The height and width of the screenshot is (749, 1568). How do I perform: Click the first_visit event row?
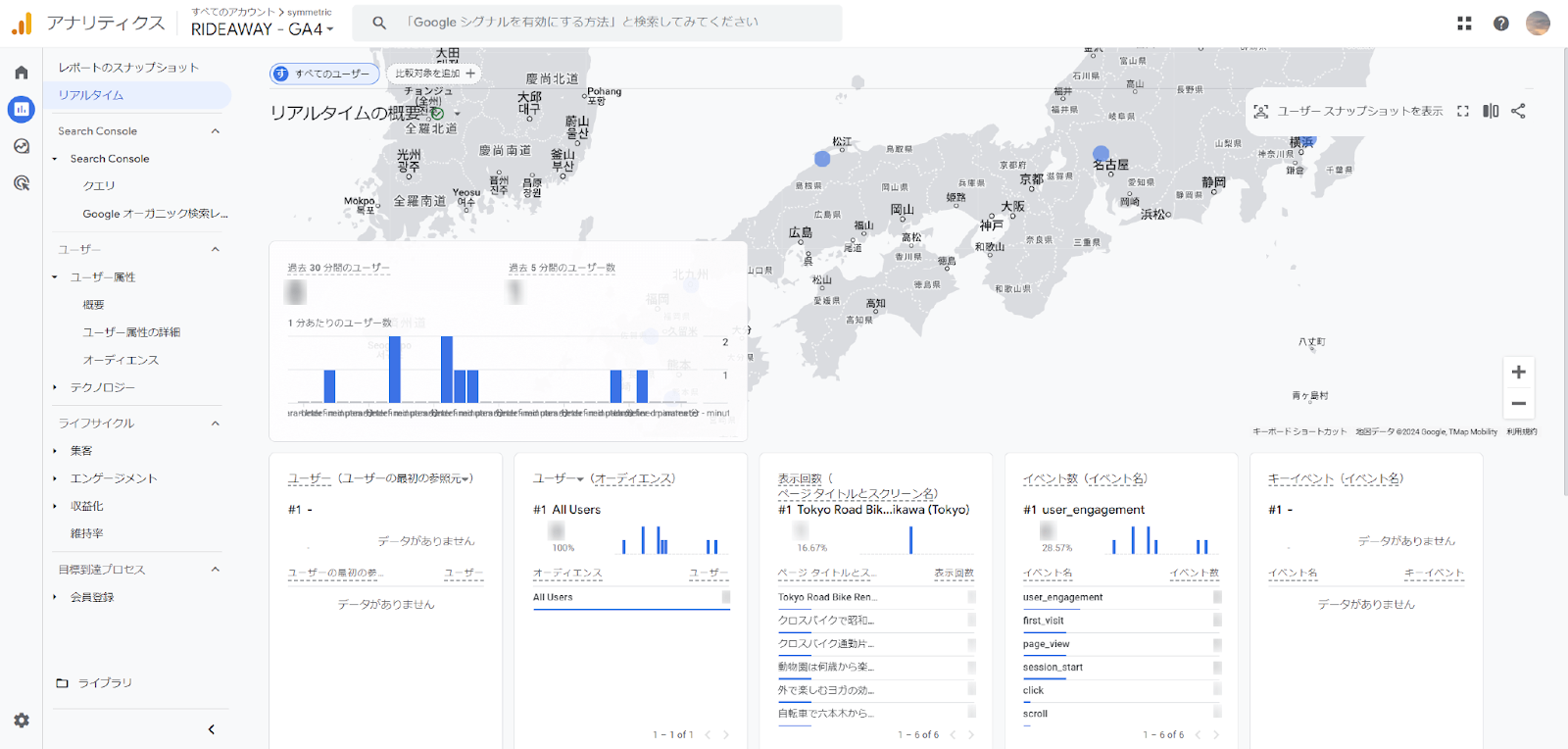(1122, 621)
